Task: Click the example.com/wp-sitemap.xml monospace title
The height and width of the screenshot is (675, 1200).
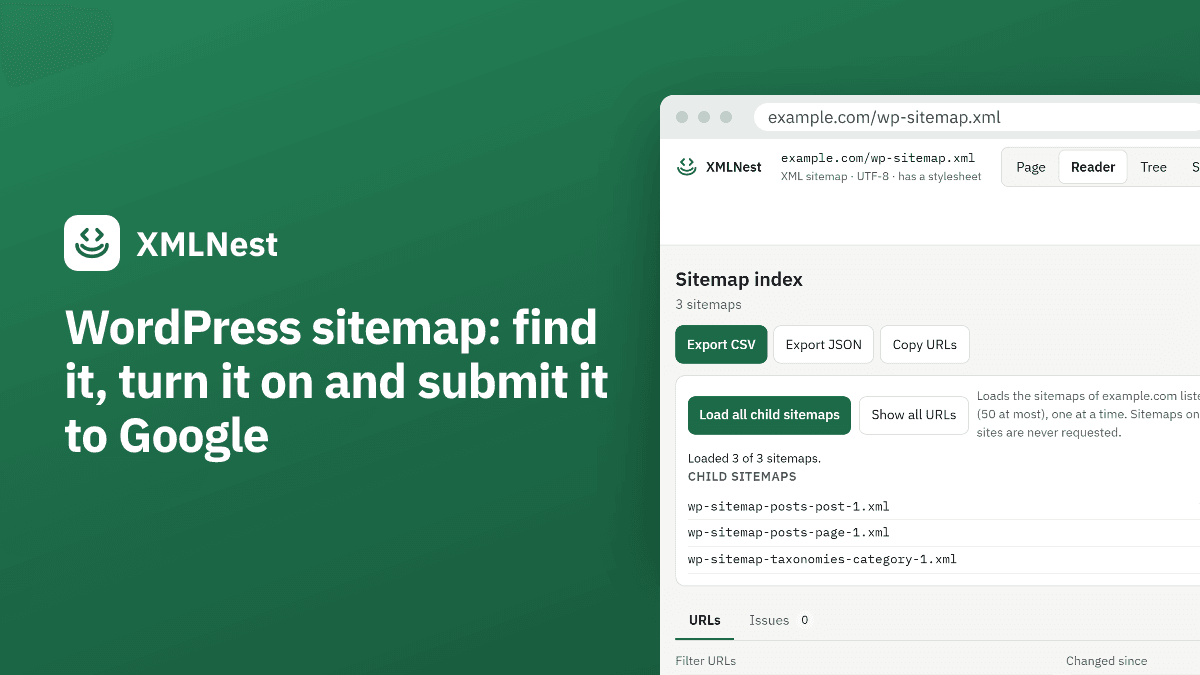Action: coord(878,158)
